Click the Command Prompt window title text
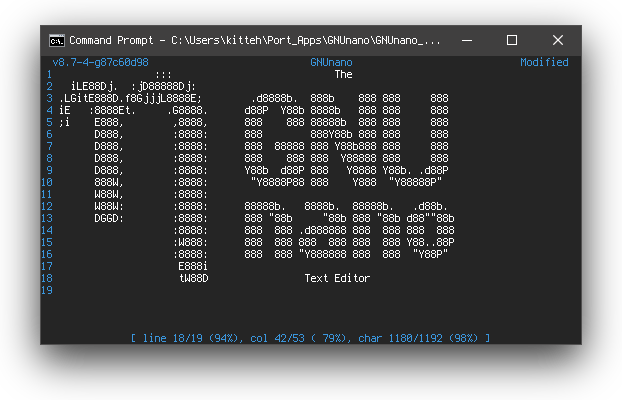This screenshot has height=400, width=622. click(255, 40)
